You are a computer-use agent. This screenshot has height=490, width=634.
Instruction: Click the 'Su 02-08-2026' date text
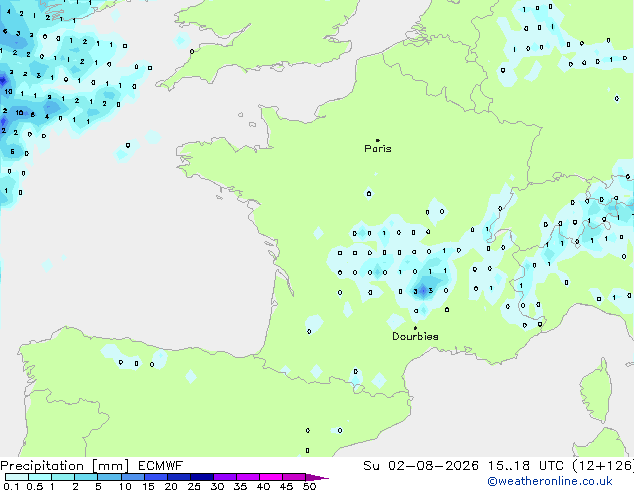tap(421, 466)
